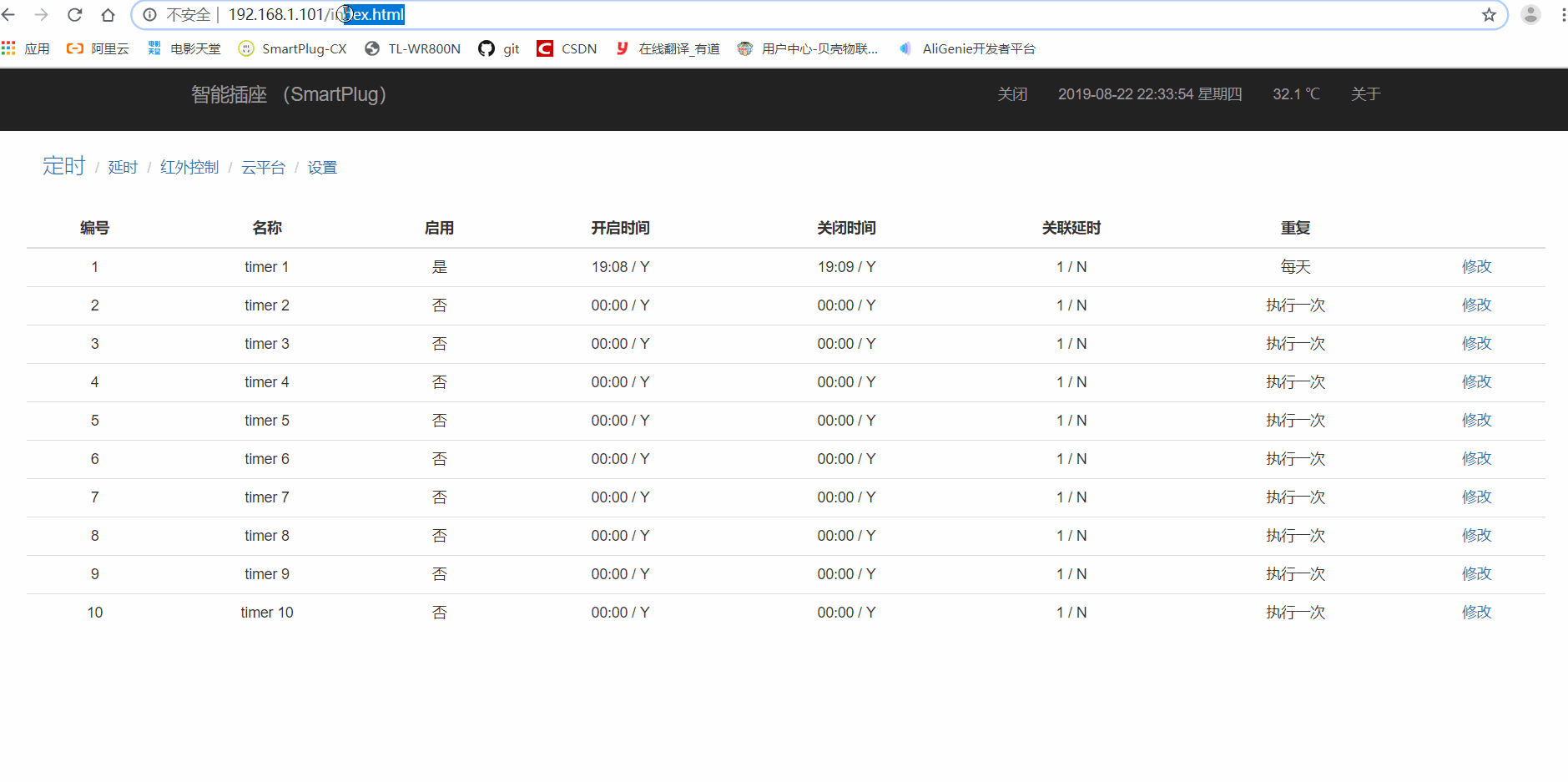
Task: Click 修改 for timer 9
Action: pos(1476,574)
